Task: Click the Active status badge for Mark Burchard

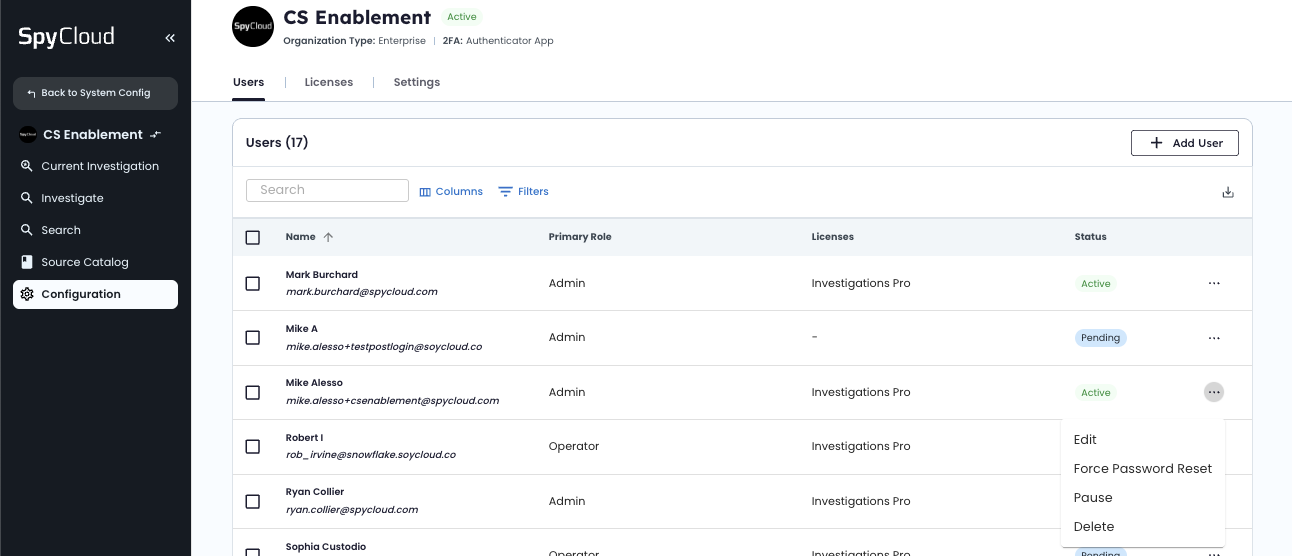Action: tap(1096, 284)
